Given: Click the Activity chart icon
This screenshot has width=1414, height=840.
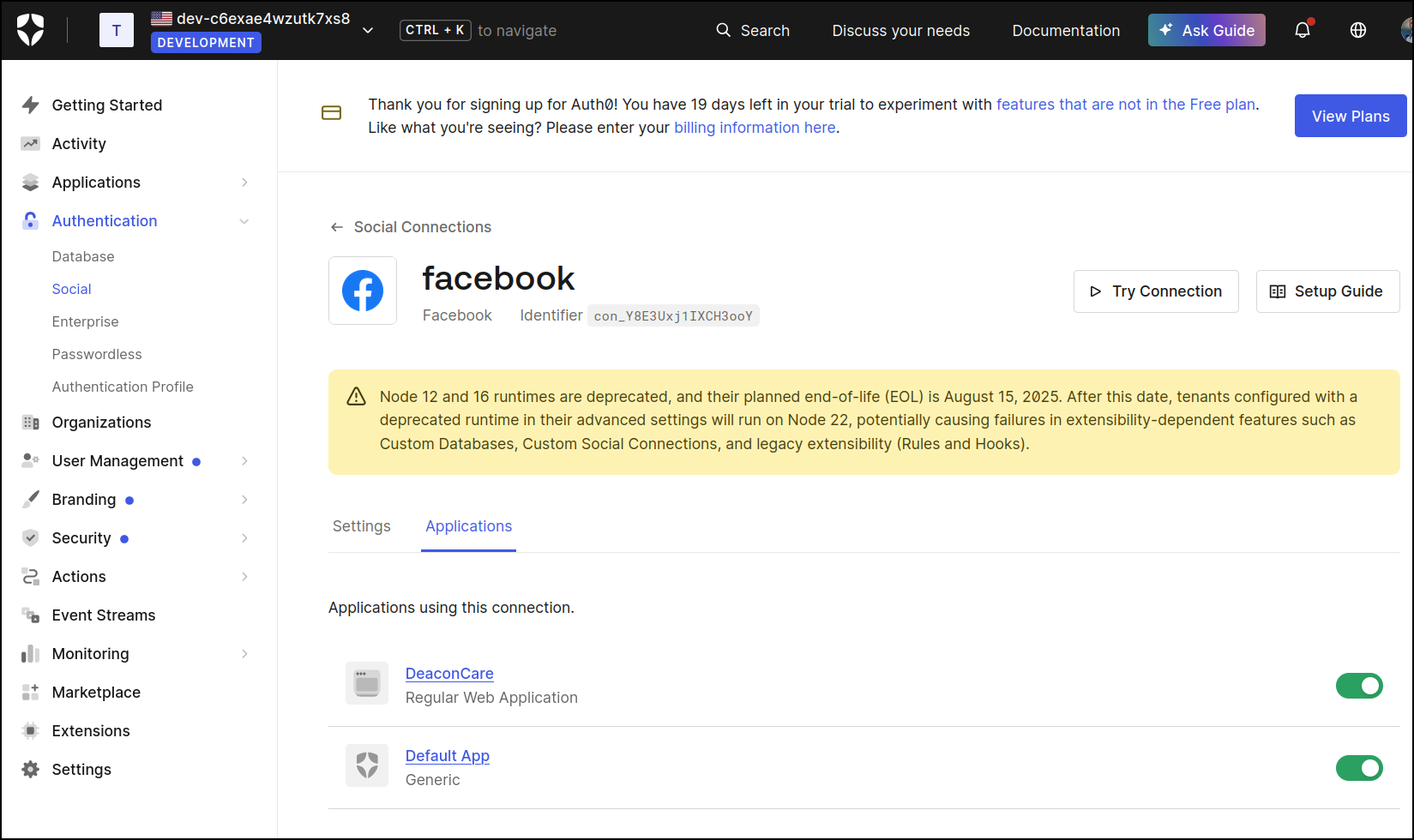Looking at the screenshot, I should pos(31,143).
